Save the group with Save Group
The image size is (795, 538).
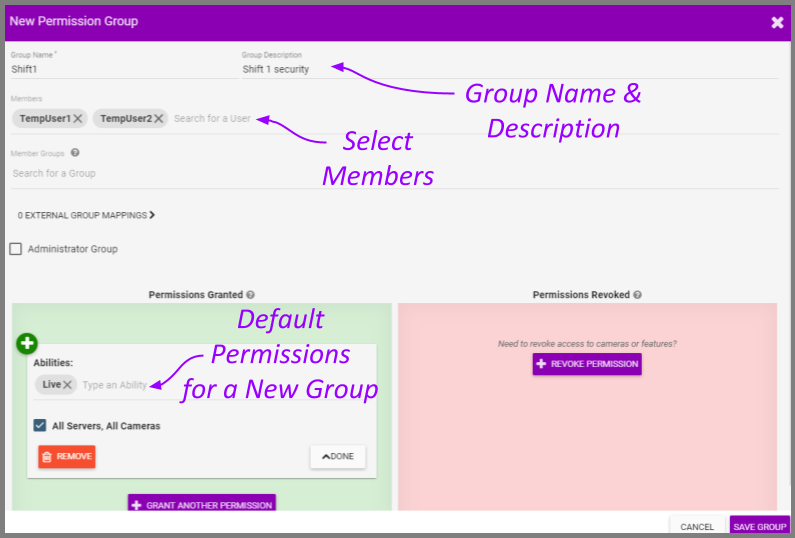(x=759, y=526)
